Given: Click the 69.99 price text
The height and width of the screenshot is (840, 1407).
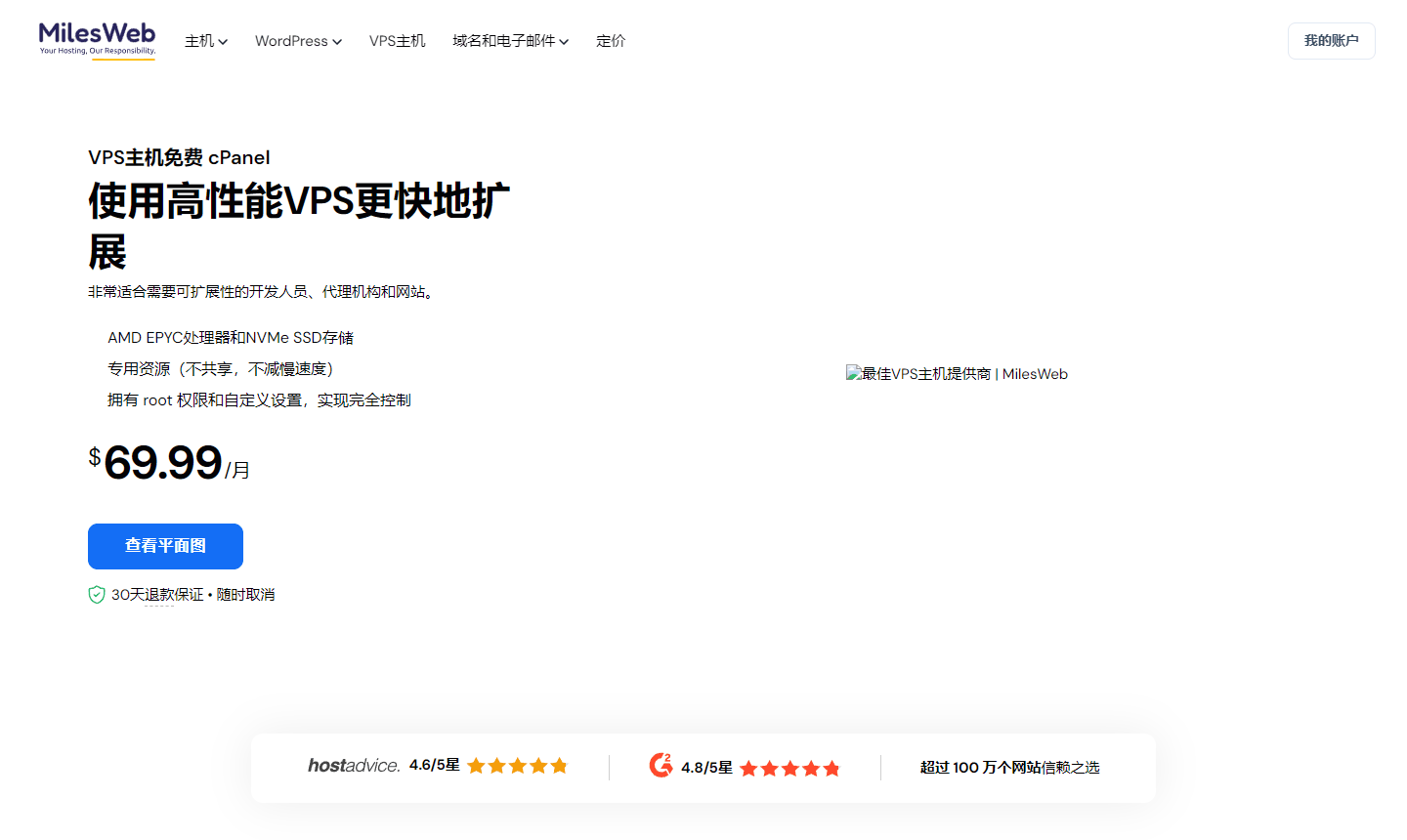Looking at the screenshot, I should 162,463.
